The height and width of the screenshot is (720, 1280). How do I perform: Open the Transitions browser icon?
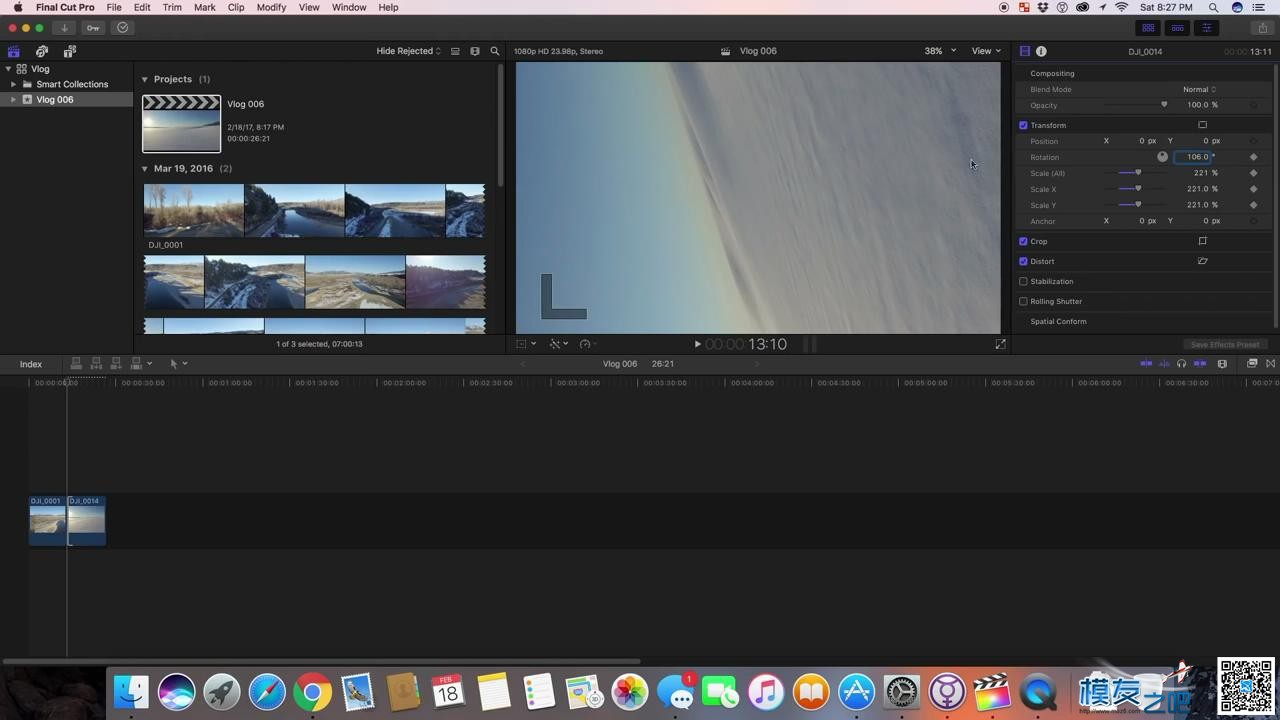pyautogui.click(x=1271, y=364)
